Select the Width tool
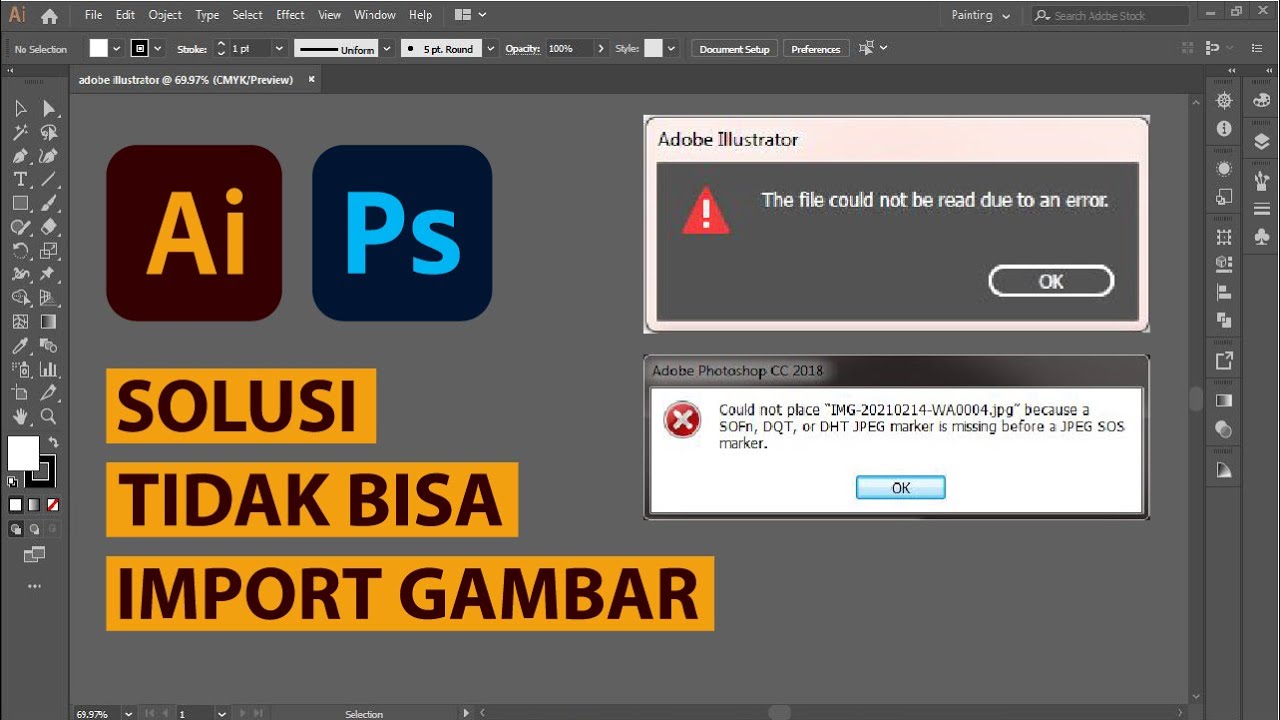1280x720 pixels. pos(20,274)
